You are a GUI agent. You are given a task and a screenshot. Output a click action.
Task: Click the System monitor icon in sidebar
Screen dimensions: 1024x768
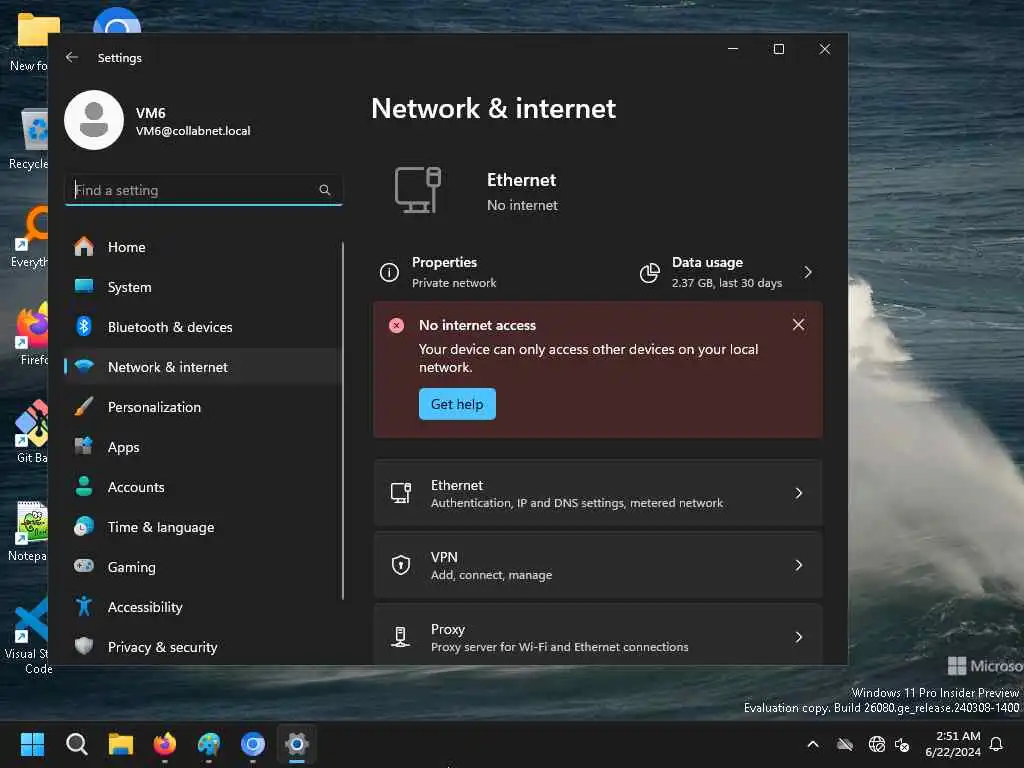coord(84,287)
